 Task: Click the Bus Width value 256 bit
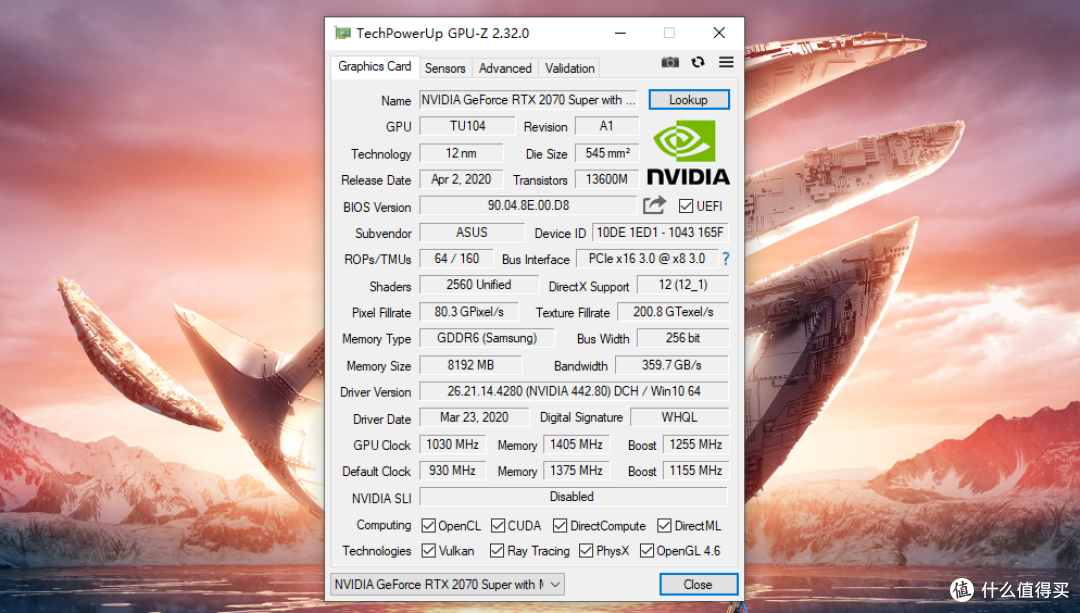[683, 337]
